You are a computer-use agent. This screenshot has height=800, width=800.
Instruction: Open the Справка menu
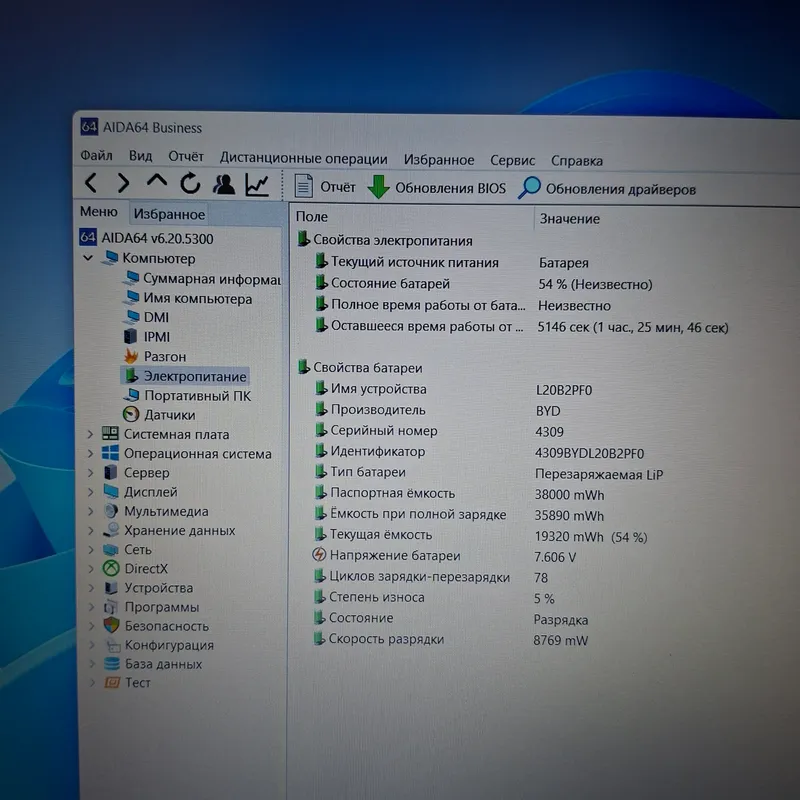[577, 161]
